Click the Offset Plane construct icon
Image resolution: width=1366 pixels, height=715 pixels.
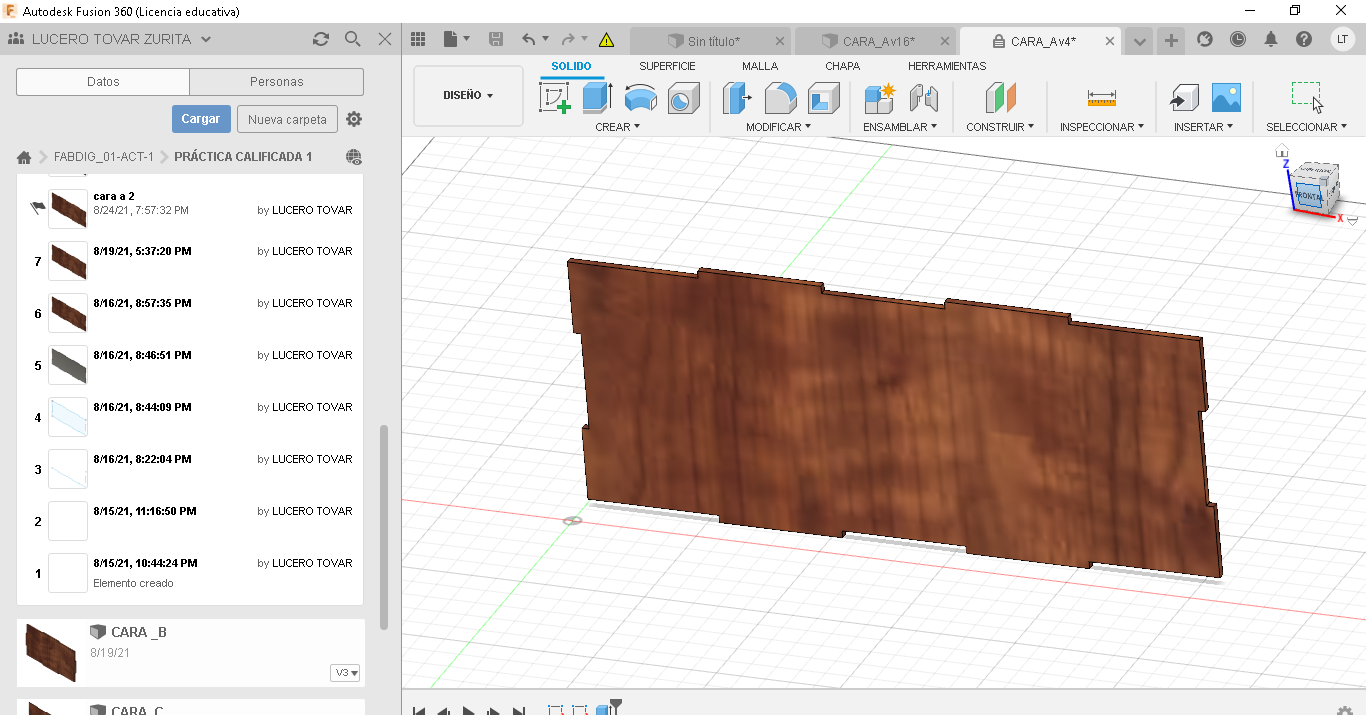coord(1000,98)
